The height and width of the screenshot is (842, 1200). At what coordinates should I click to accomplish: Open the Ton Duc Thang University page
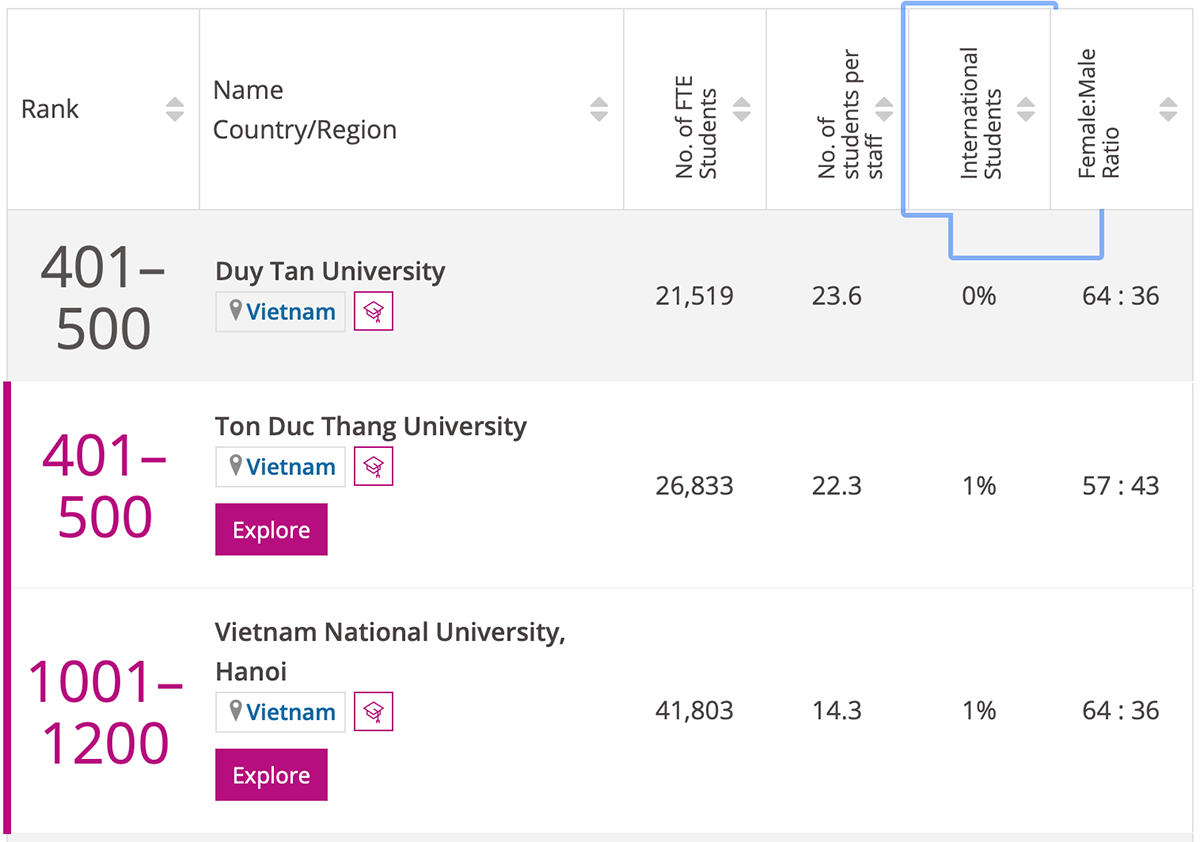(x=370, y=426)
